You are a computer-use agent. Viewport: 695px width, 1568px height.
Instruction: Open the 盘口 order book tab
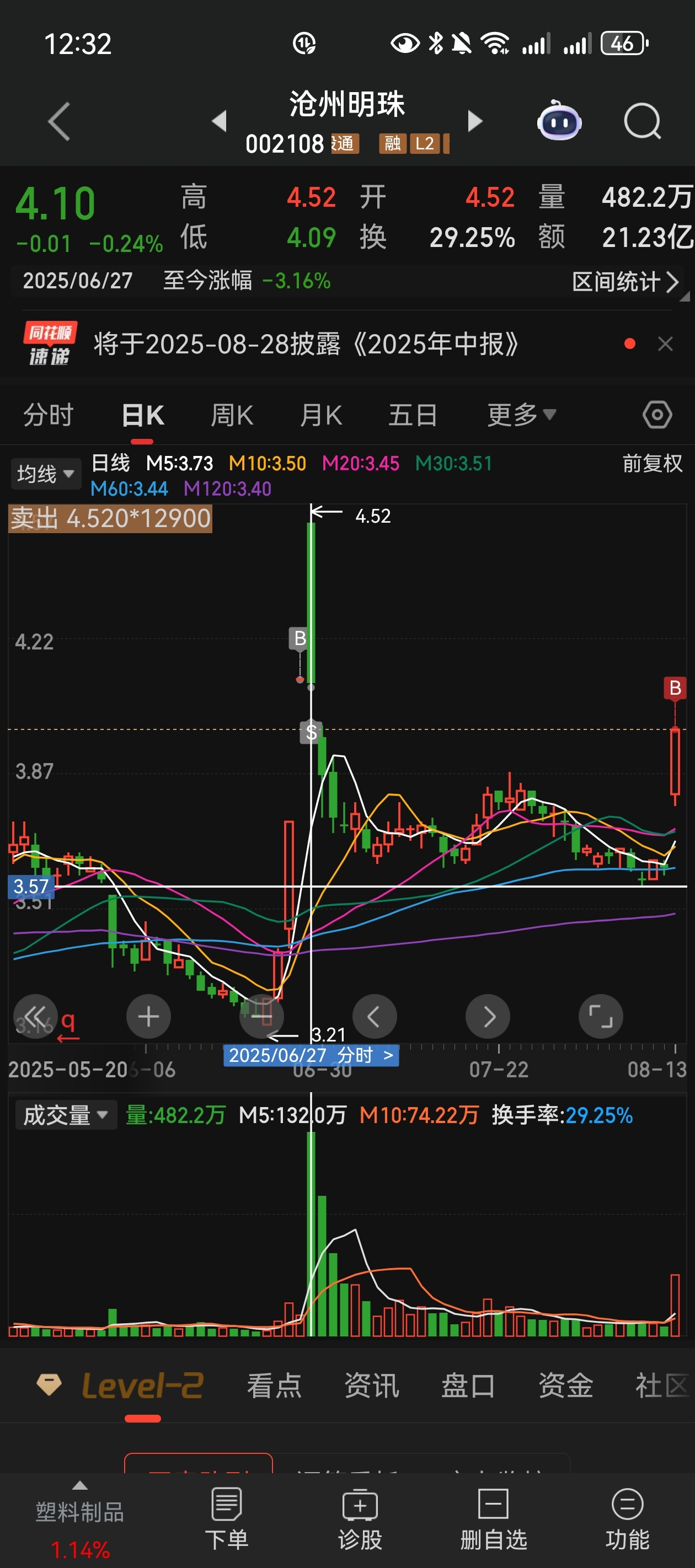point(468,1386)
